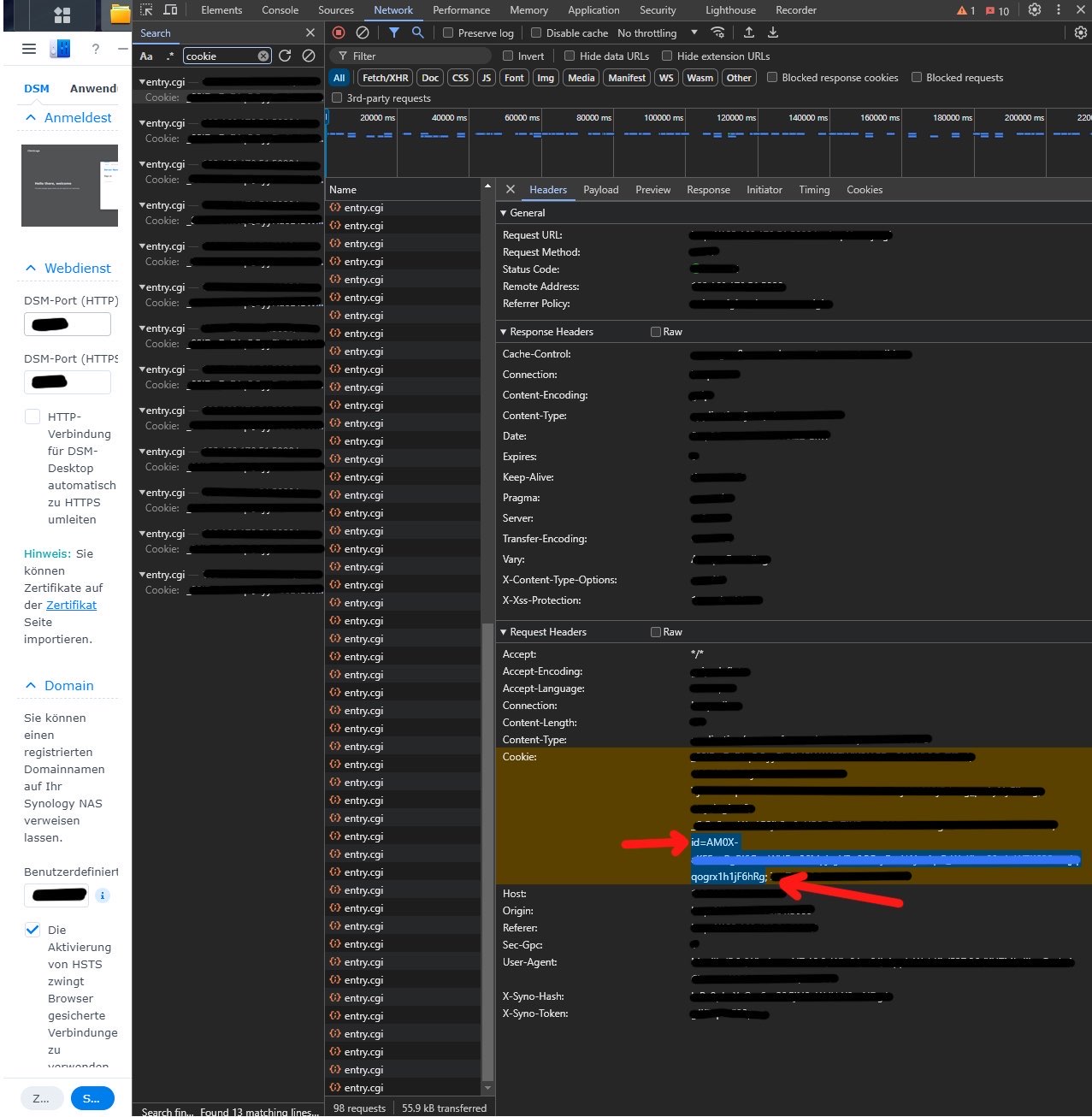Image resolution: width=1092 pixels, height=1117 pixels.
Task: Refresh the search results
Action: [x=285, y=56]
